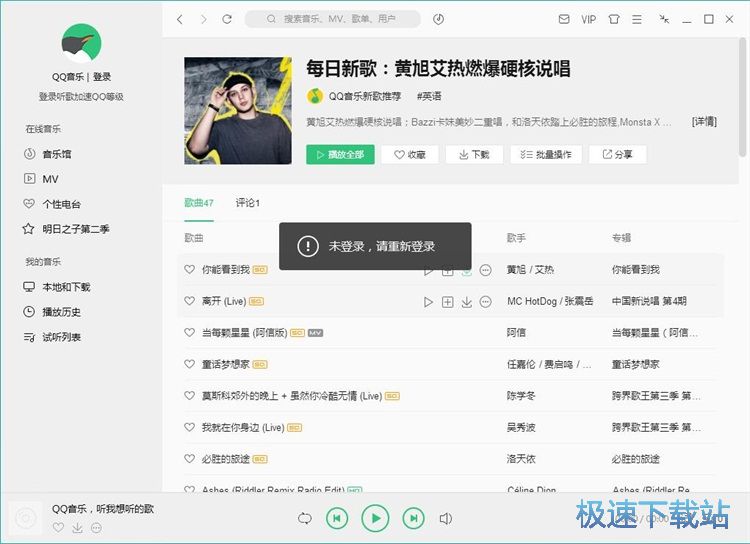Open more options in player bar
Screen dimensions: 750x544
96,528
